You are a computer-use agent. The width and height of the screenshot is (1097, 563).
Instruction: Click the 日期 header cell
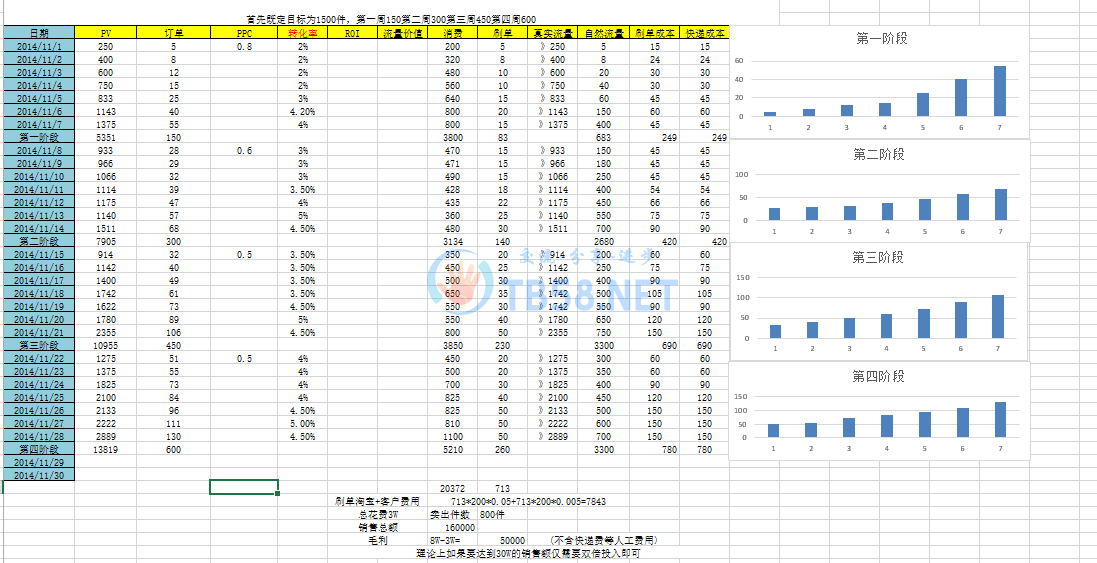pyautogui.click(x=38, y=33)
